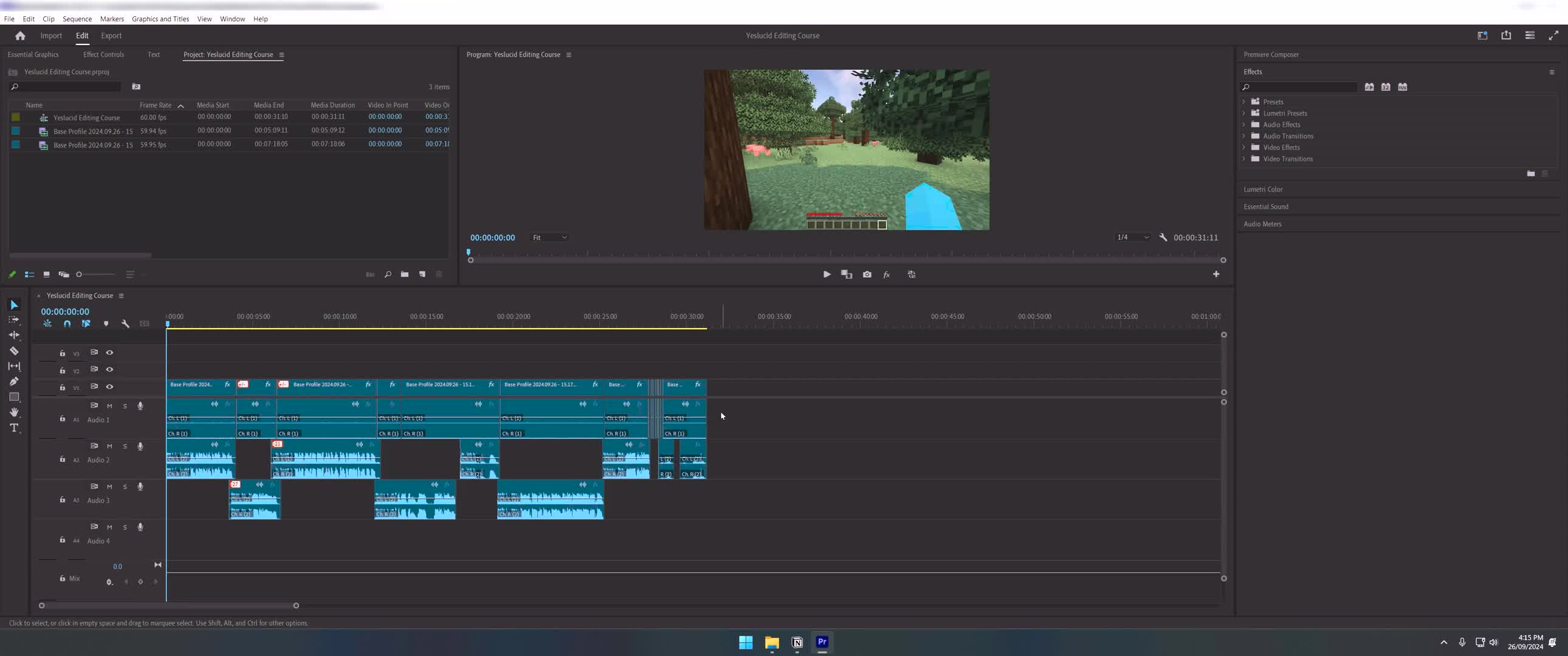Image resolution: width=1568 pixels, height=656 pixels.
Task: Select the Type tool
Action: click(14, 428)
